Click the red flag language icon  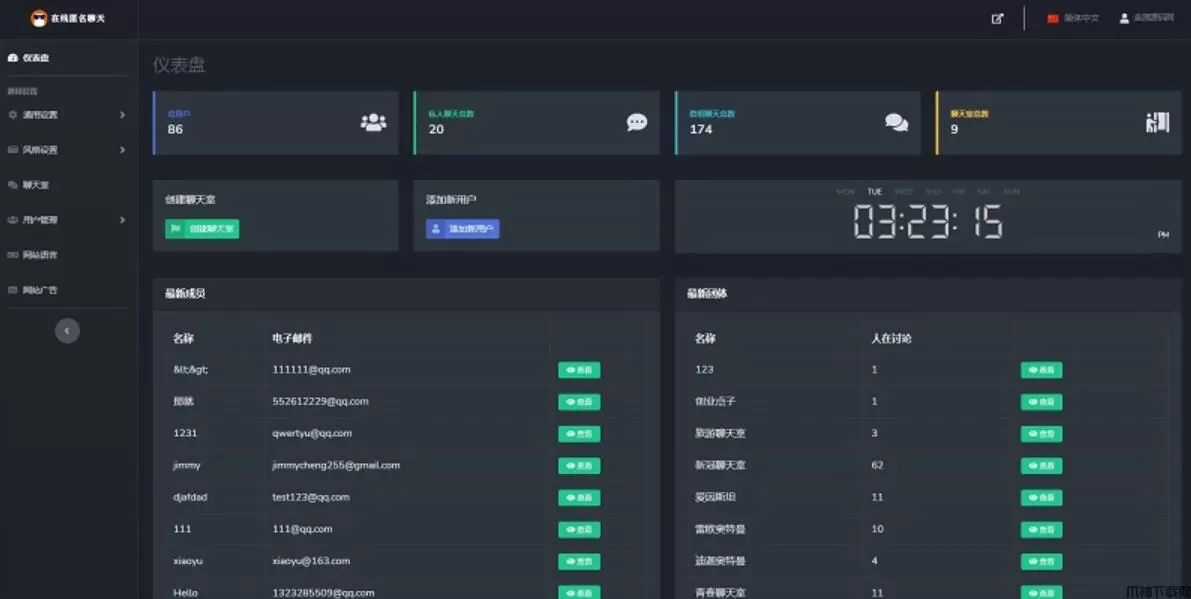(1052, 18)
